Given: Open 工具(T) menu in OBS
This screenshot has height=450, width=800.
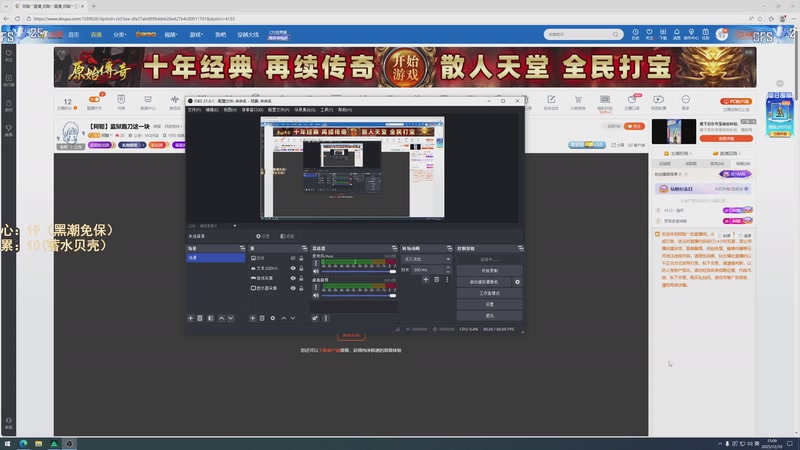Looking at the screenshot, I should [327, 110].
